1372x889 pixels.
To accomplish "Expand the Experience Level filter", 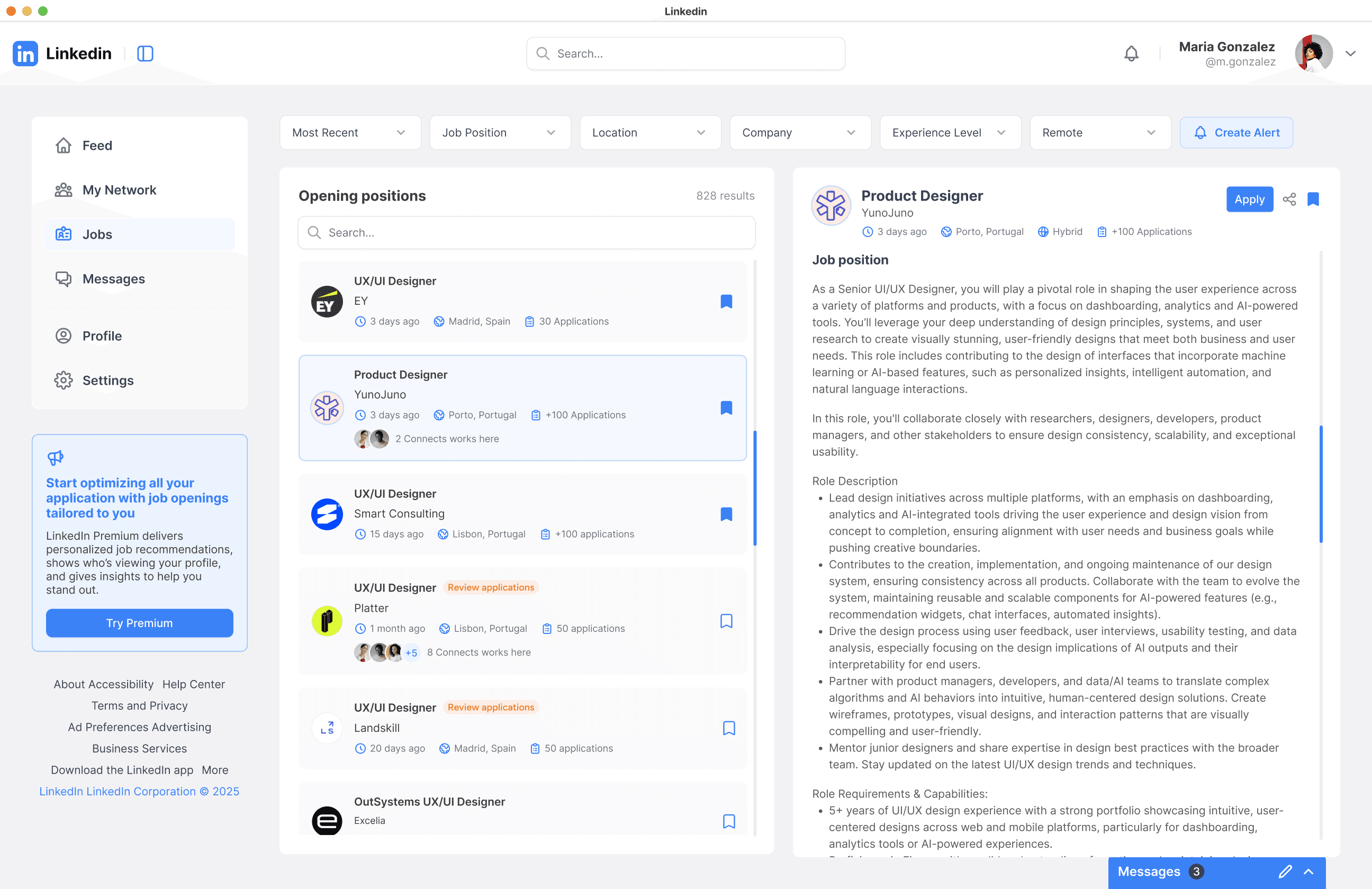I will pos(950,132).
